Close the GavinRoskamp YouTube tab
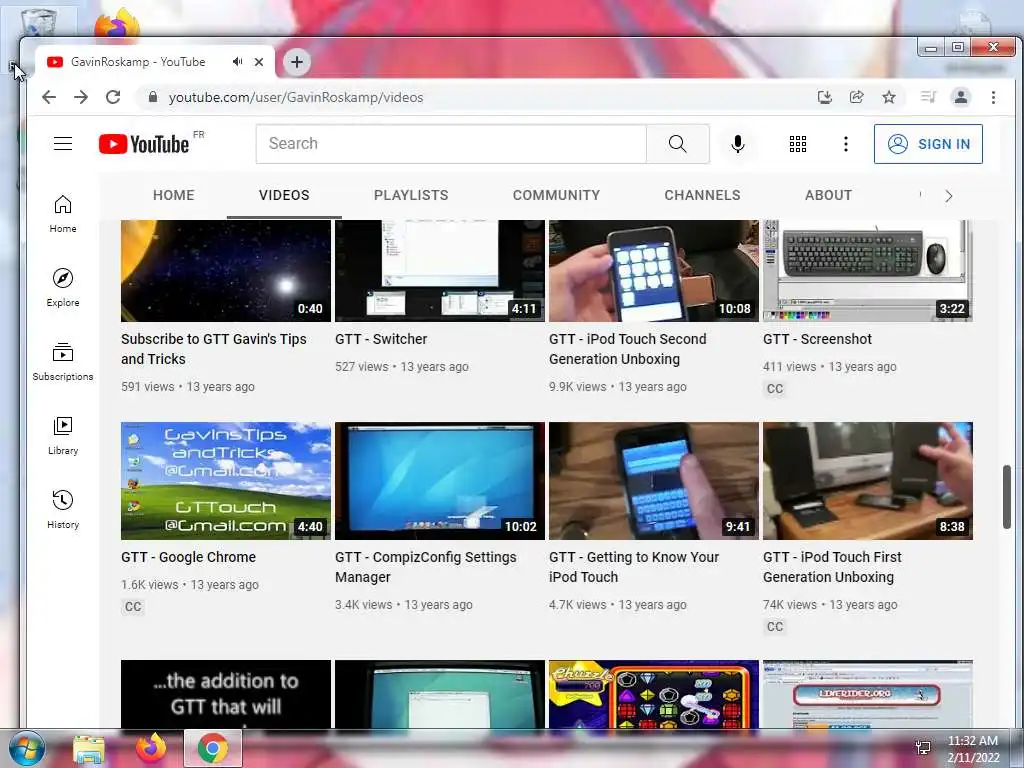The width and height of the screenshot is (1024, 768). [x=259, y=62]
